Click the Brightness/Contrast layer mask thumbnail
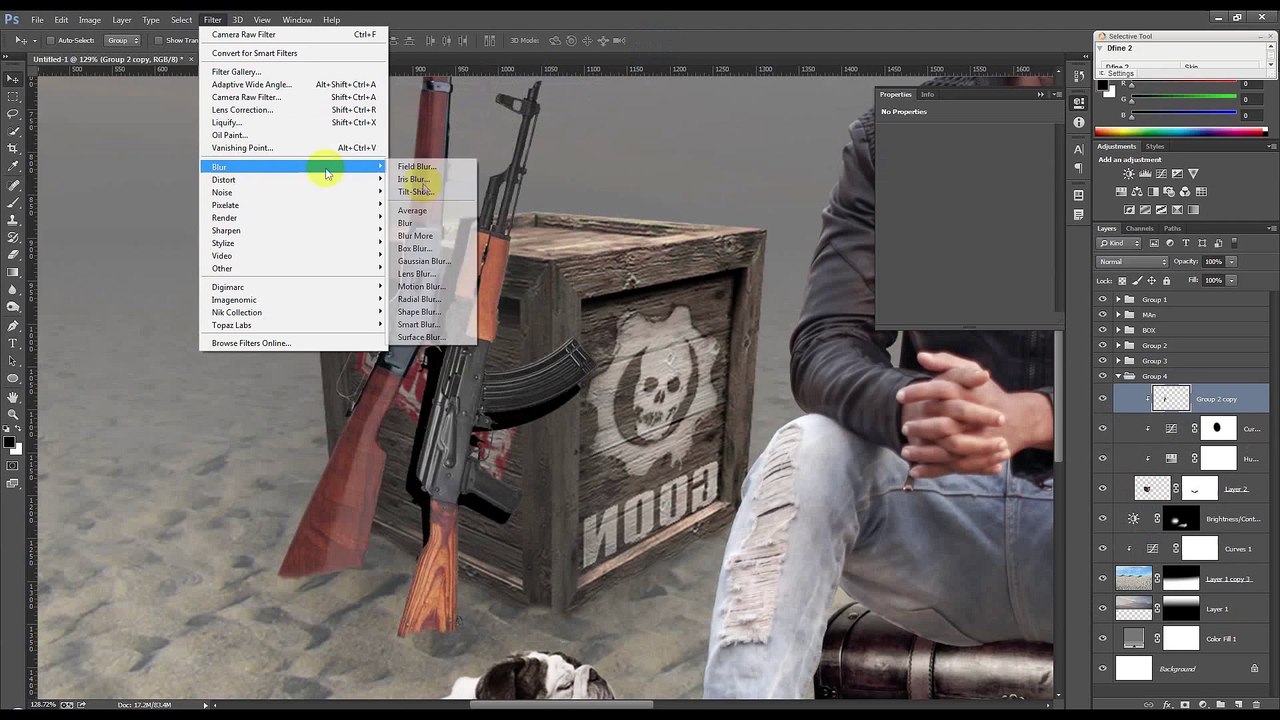Viewport: 1280px width, 720px height. pos(1182,519)
